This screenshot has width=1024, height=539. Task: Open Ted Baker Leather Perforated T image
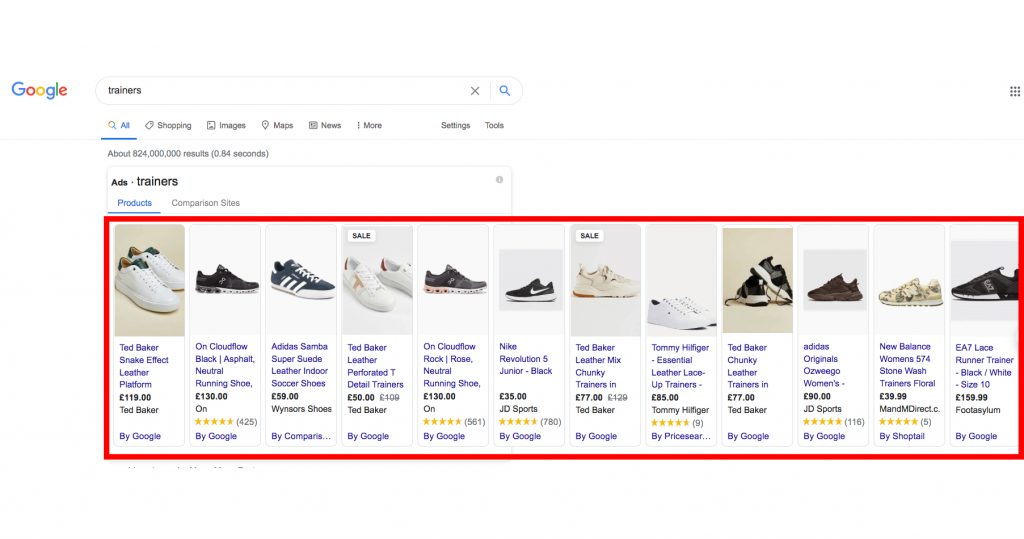(x=377, y=281)
